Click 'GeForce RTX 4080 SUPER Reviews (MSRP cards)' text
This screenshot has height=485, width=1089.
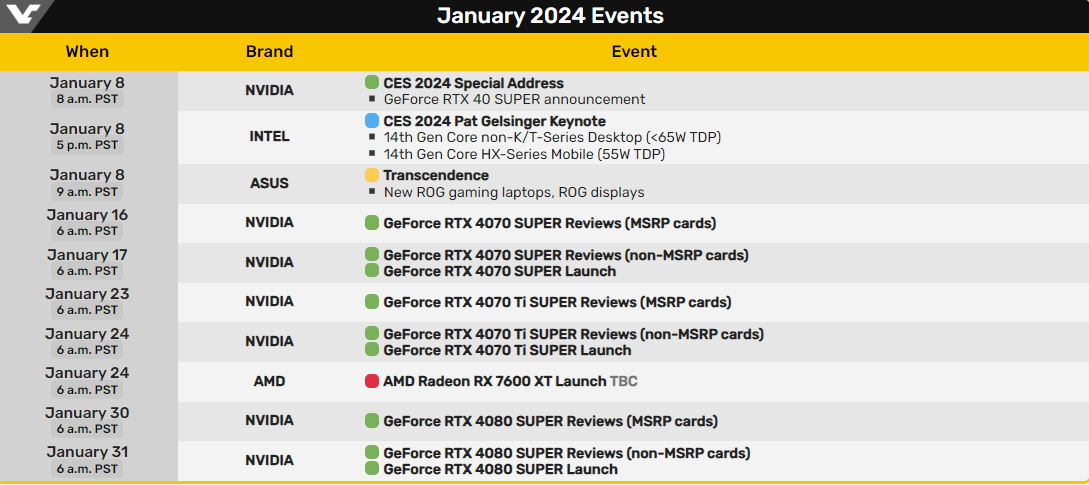551,421
